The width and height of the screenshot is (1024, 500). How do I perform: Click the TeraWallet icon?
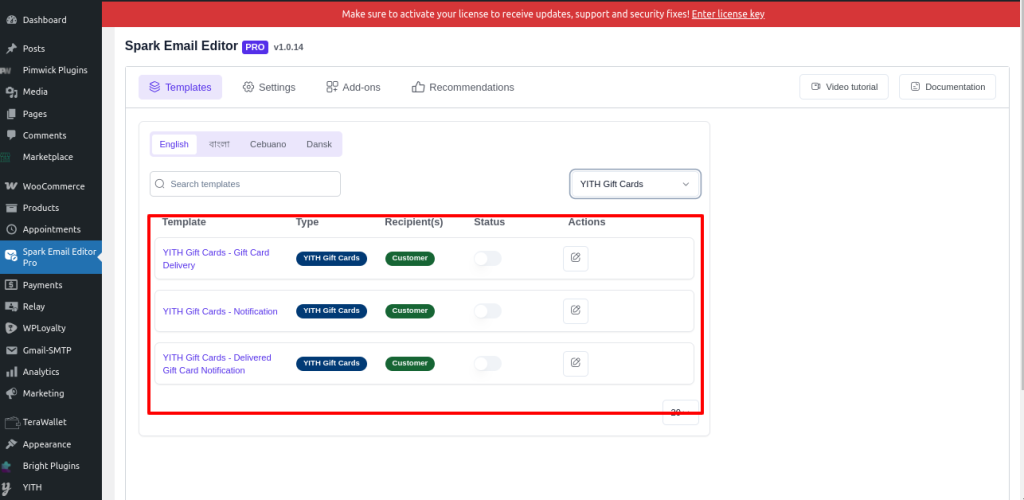(11, 422)
